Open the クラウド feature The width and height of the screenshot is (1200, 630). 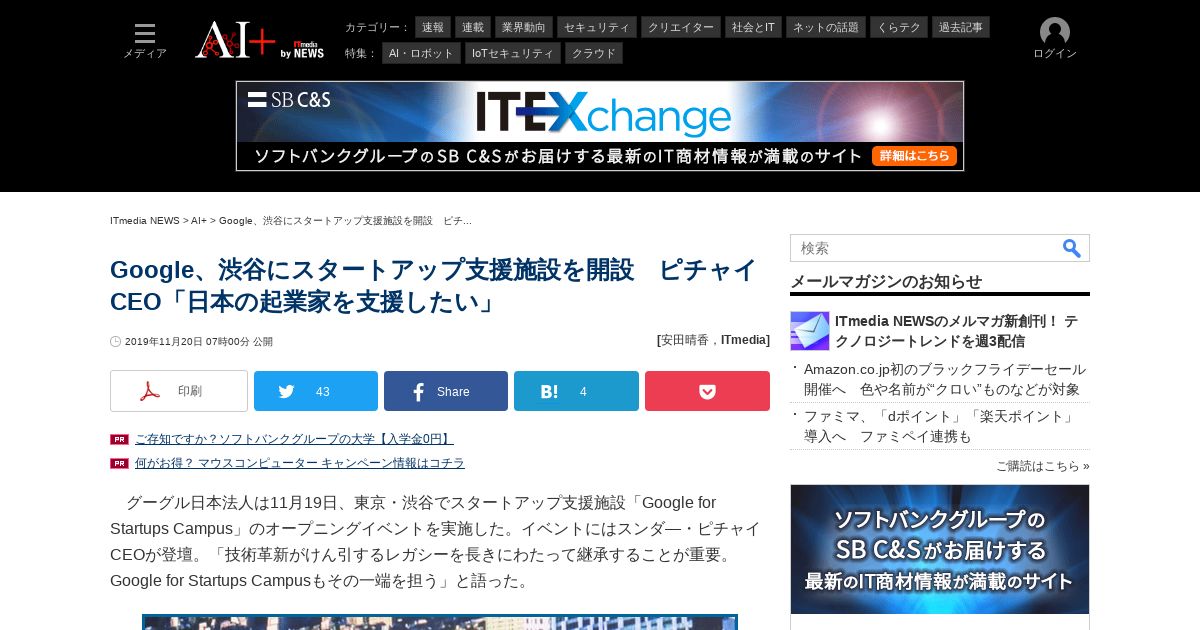click(594, 53)
